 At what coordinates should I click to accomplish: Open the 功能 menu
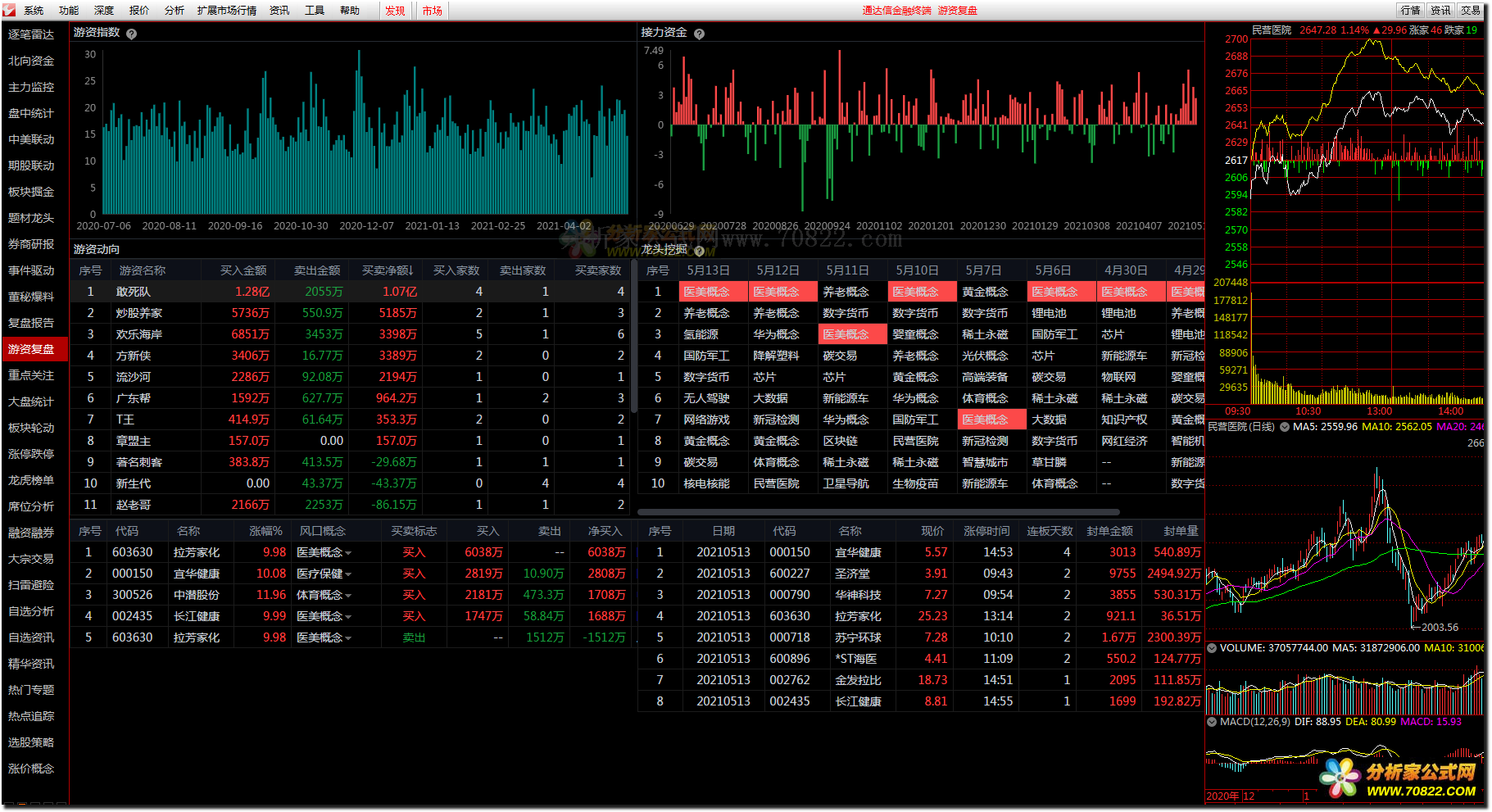[69, 11]
